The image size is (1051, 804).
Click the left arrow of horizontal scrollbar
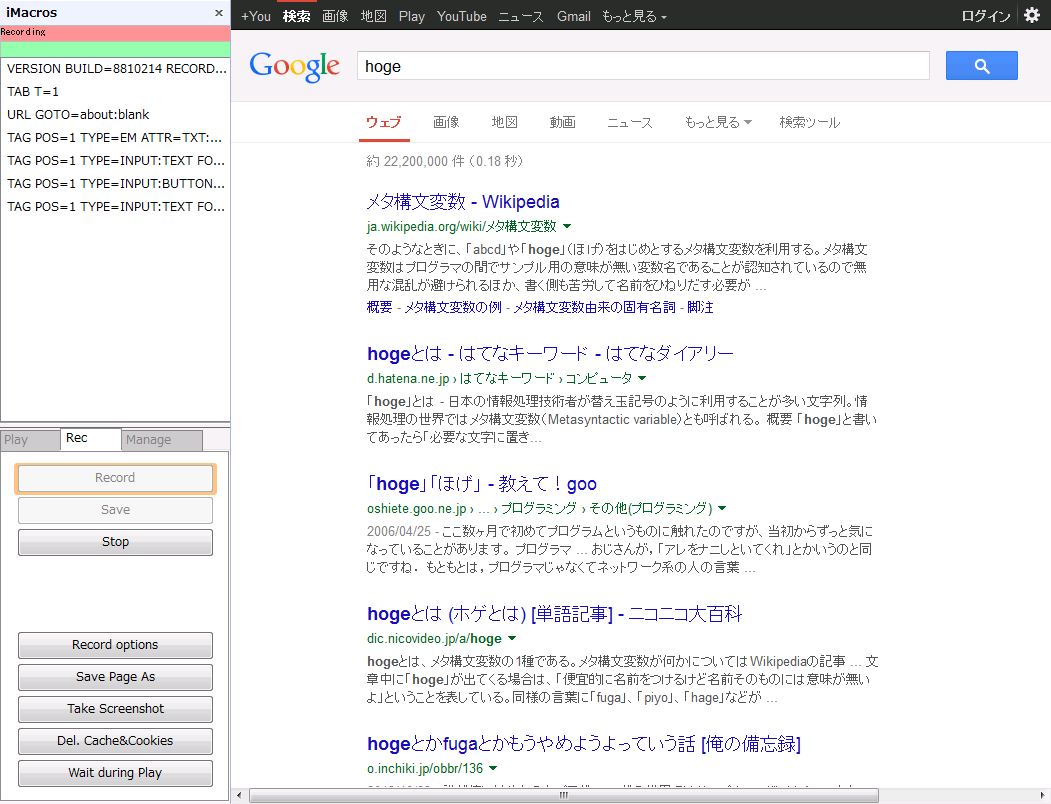click(239, 795)
